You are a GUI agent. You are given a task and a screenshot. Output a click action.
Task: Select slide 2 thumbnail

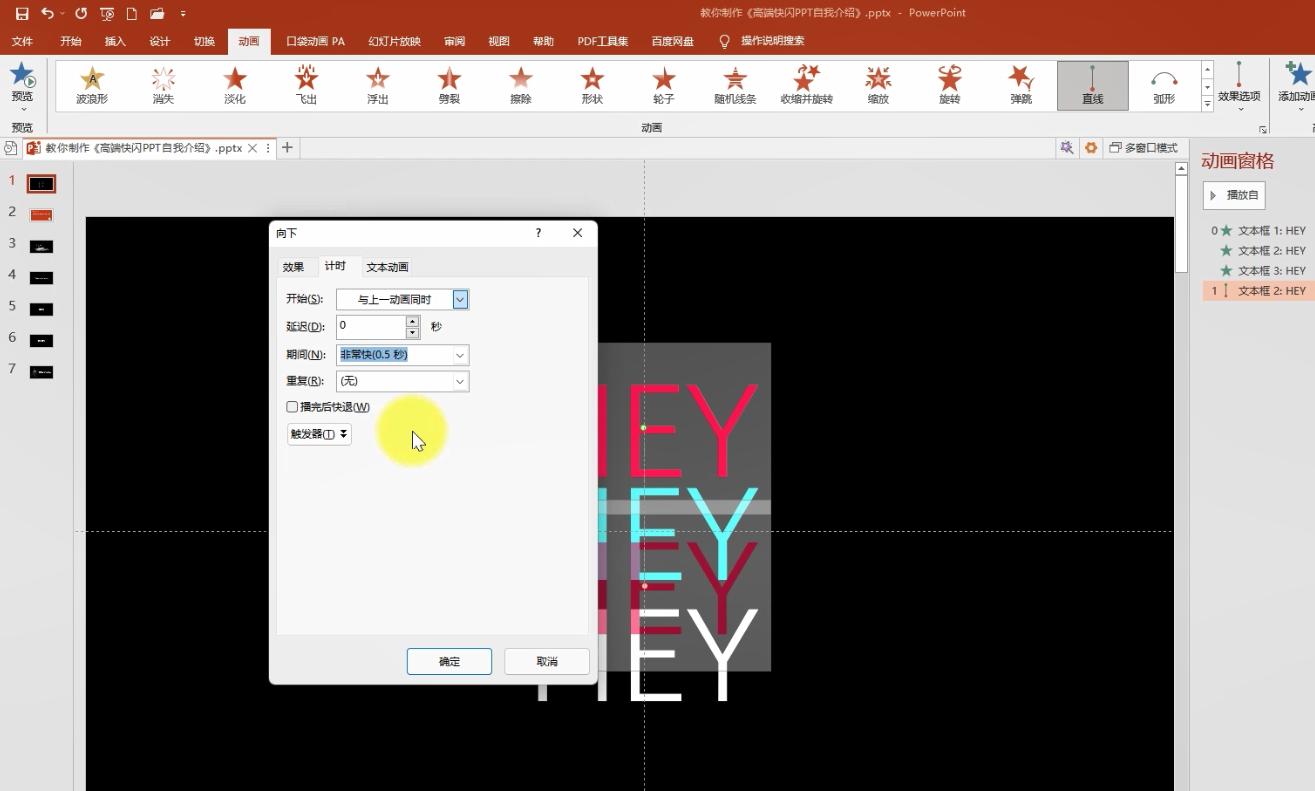click(x=41, y=215)
